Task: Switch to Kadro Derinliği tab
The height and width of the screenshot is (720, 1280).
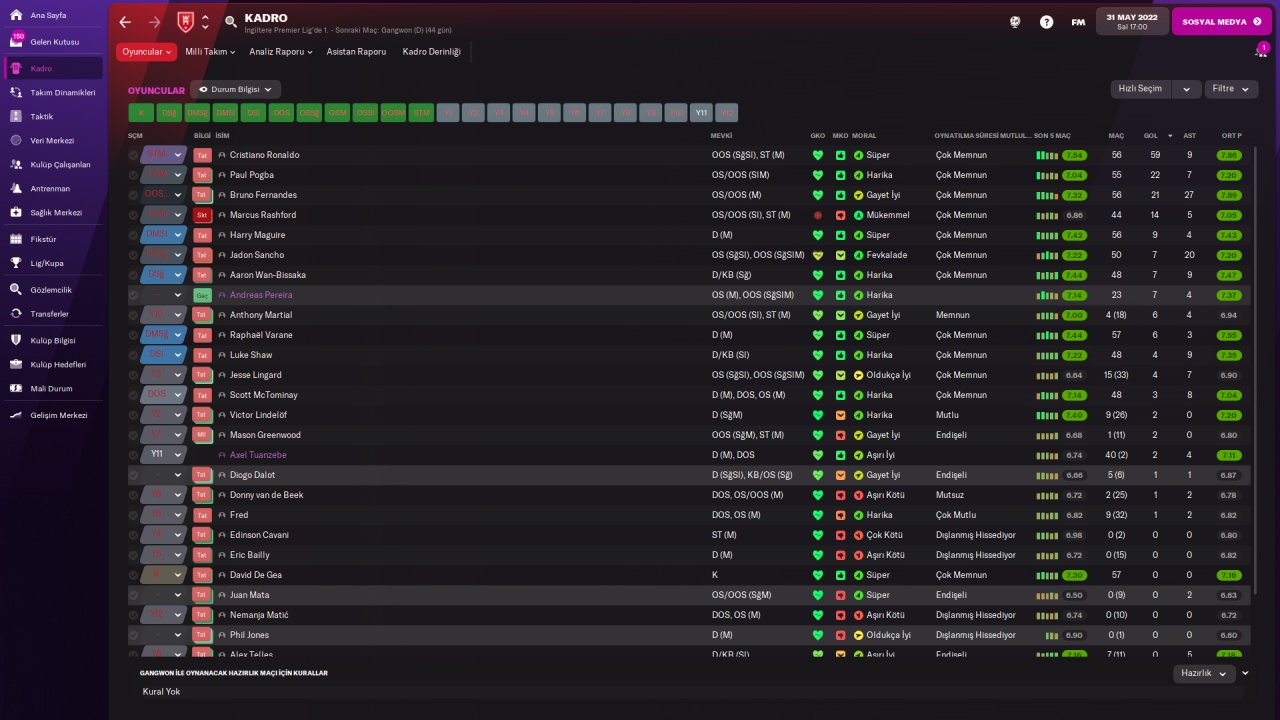Action: [432, 52]
